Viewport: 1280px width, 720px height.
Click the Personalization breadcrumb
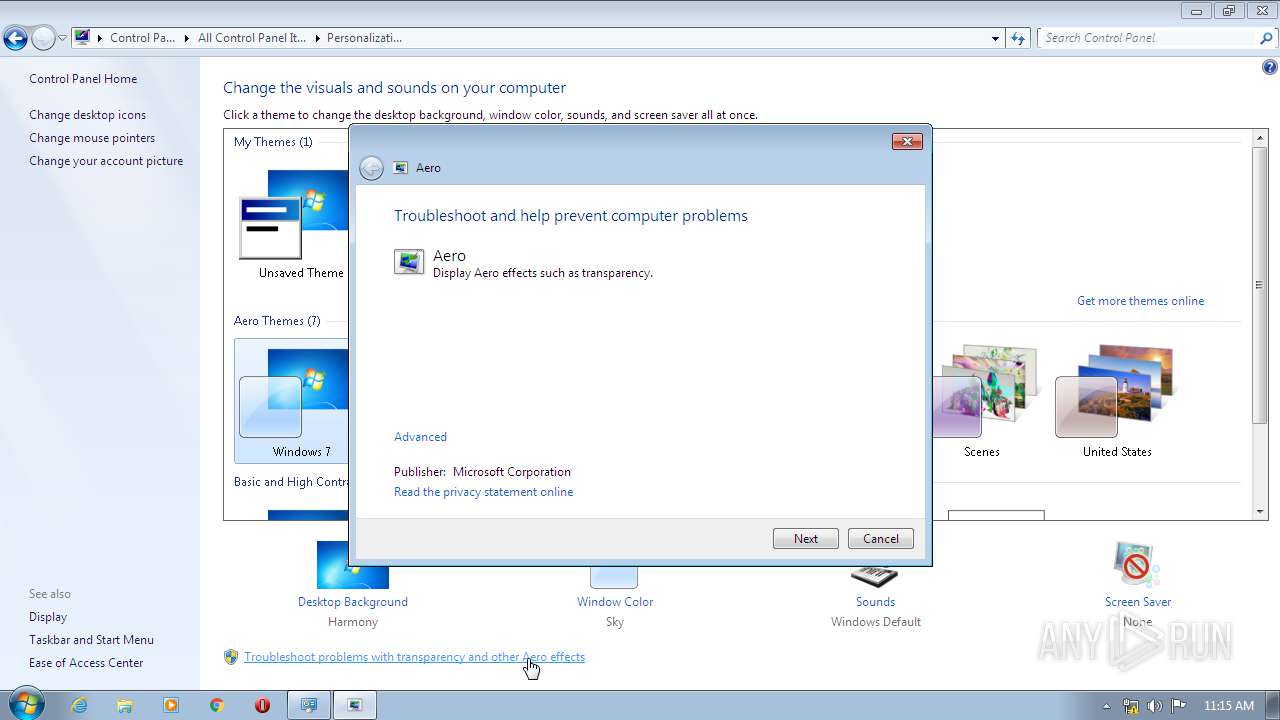[364, 38]
